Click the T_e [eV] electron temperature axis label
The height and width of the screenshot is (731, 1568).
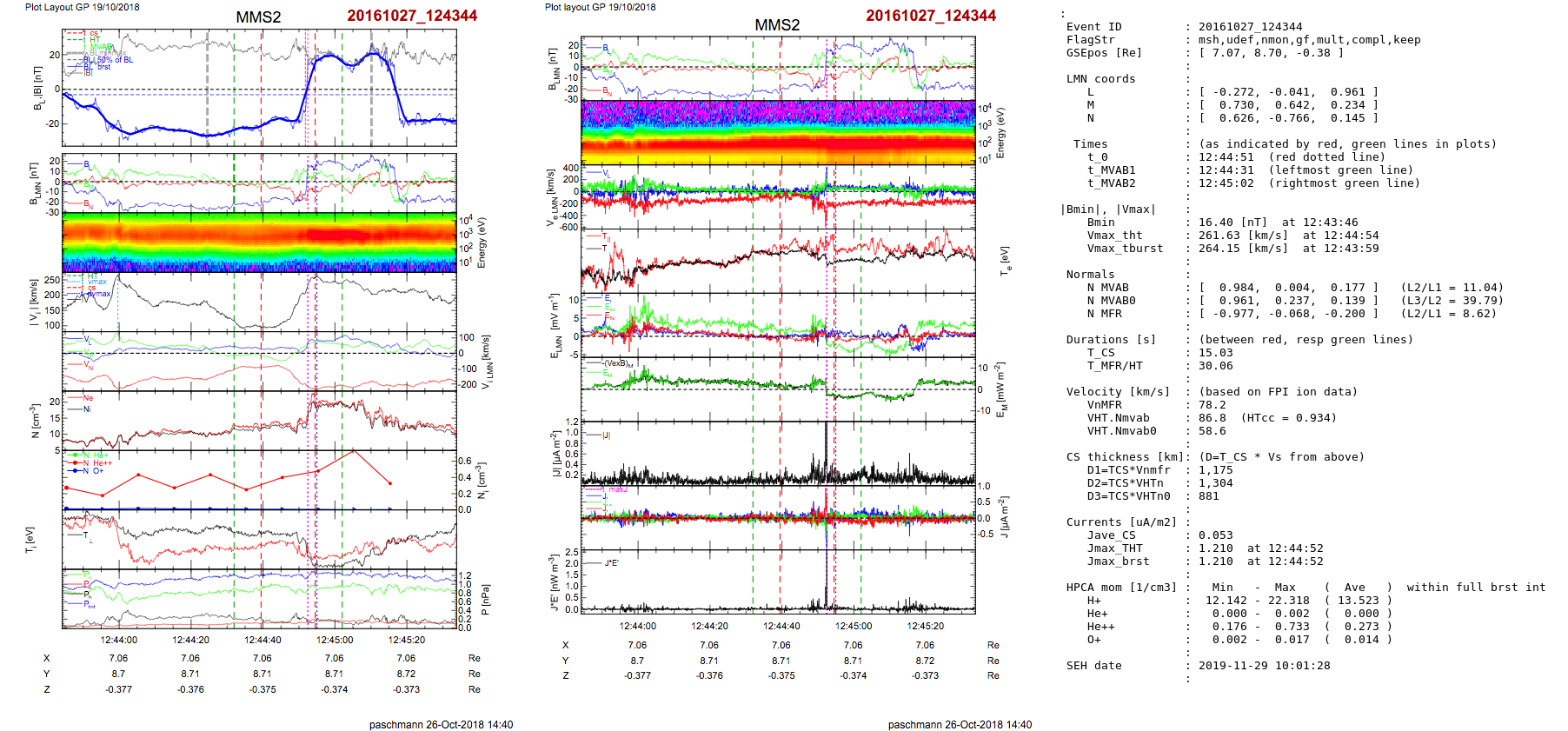1006,261
